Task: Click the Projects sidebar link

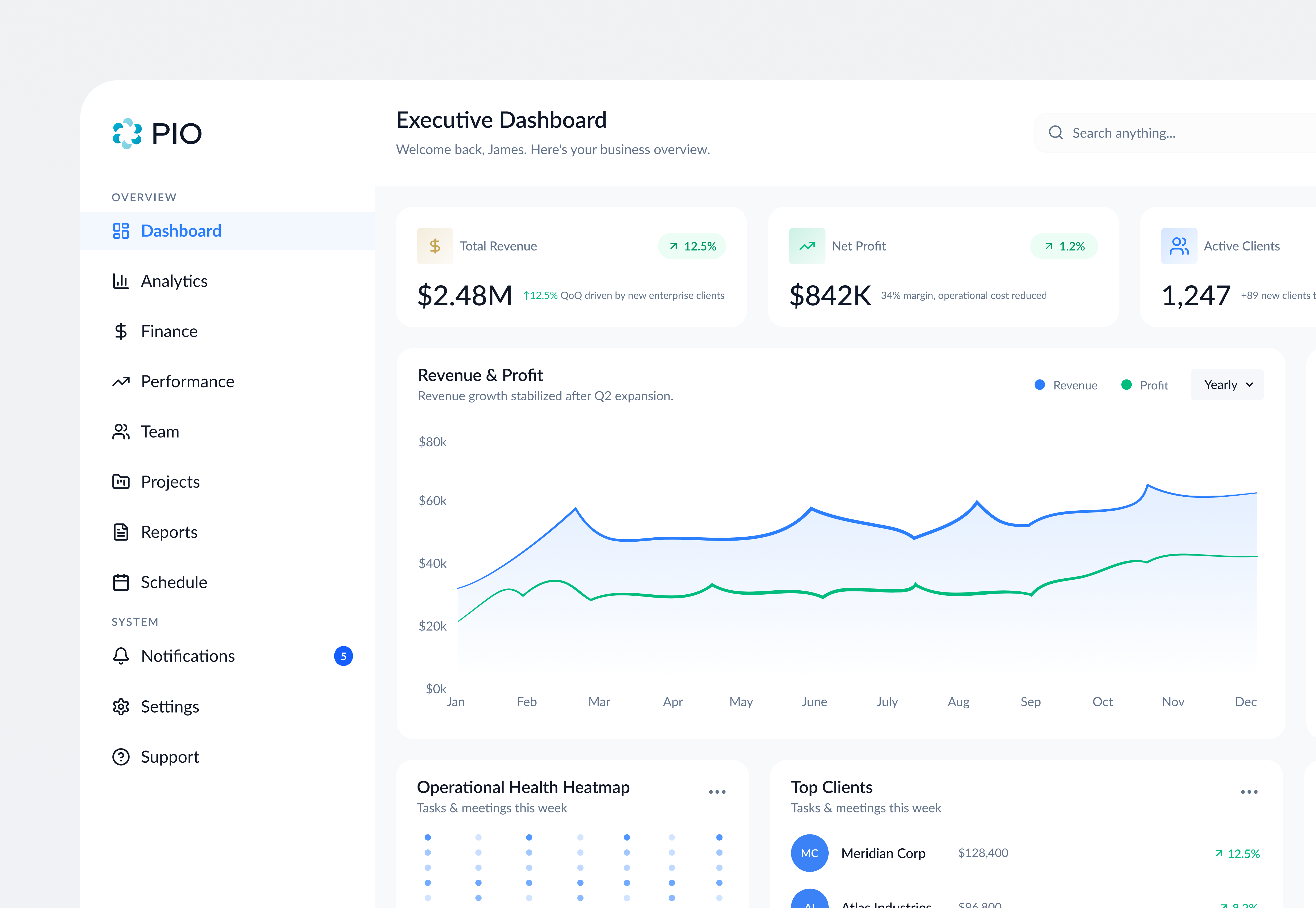Action: [170, 481]
